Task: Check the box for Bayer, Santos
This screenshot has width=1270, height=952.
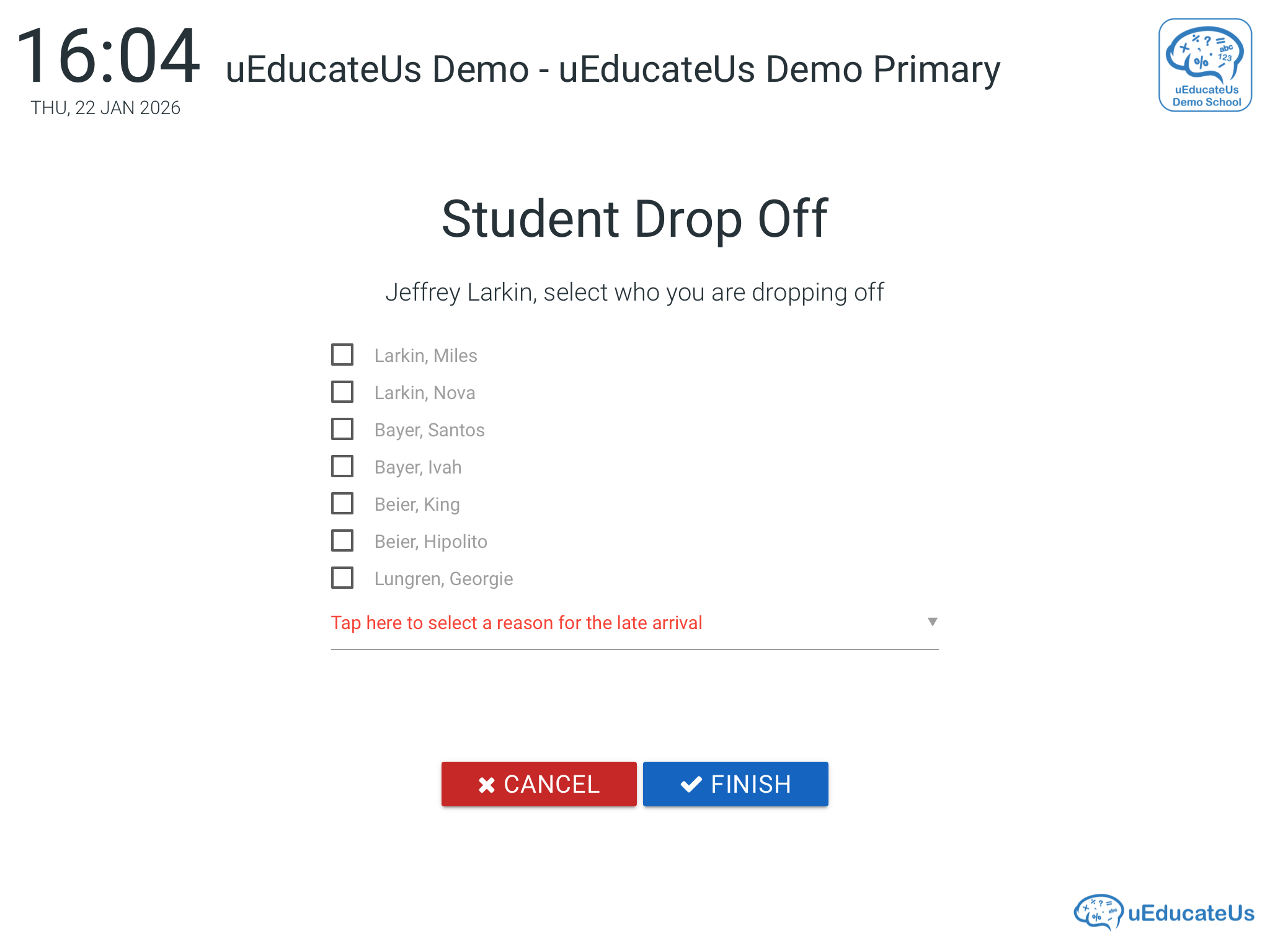Action: (x=342, y=430)
